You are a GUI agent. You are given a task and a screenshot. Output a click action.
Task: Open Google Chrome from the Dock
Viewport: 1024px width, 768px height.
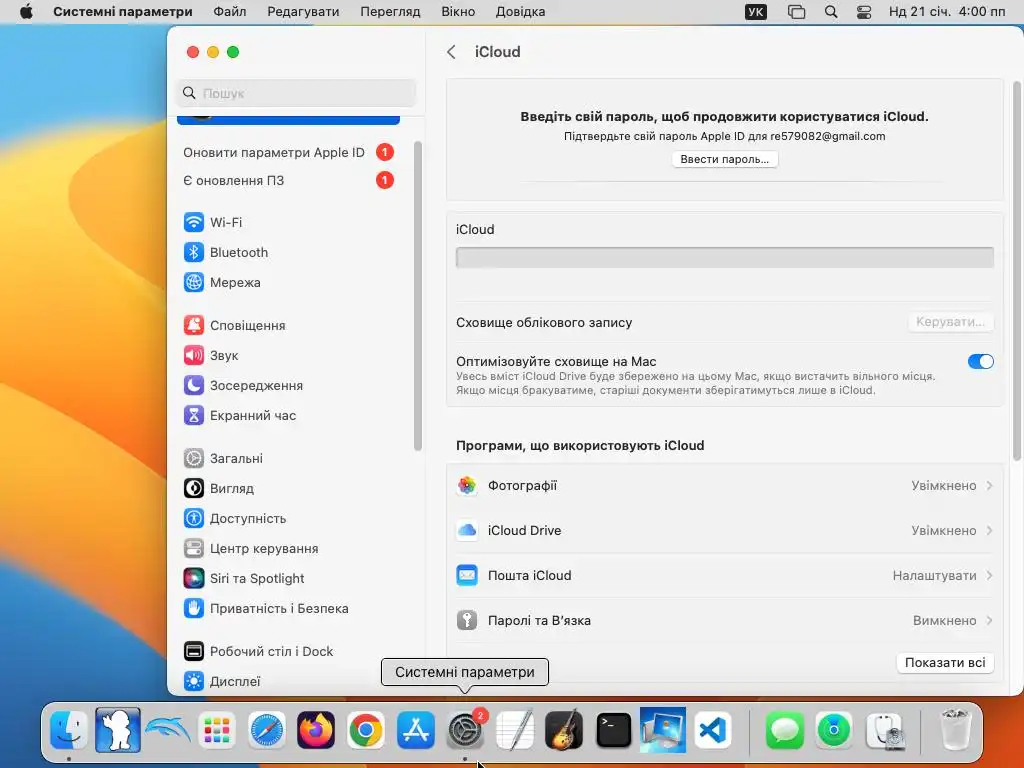coord(366,729)
